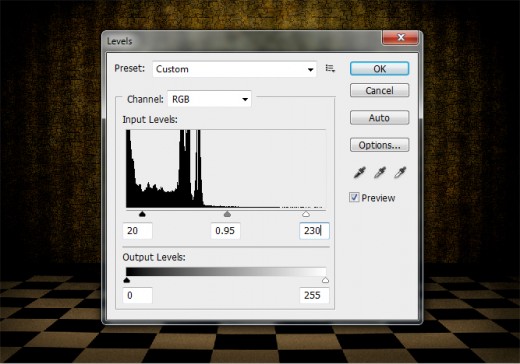Click the input shadows black slider
The height and width of the screenshot is (364, 520).
(142, 214)
